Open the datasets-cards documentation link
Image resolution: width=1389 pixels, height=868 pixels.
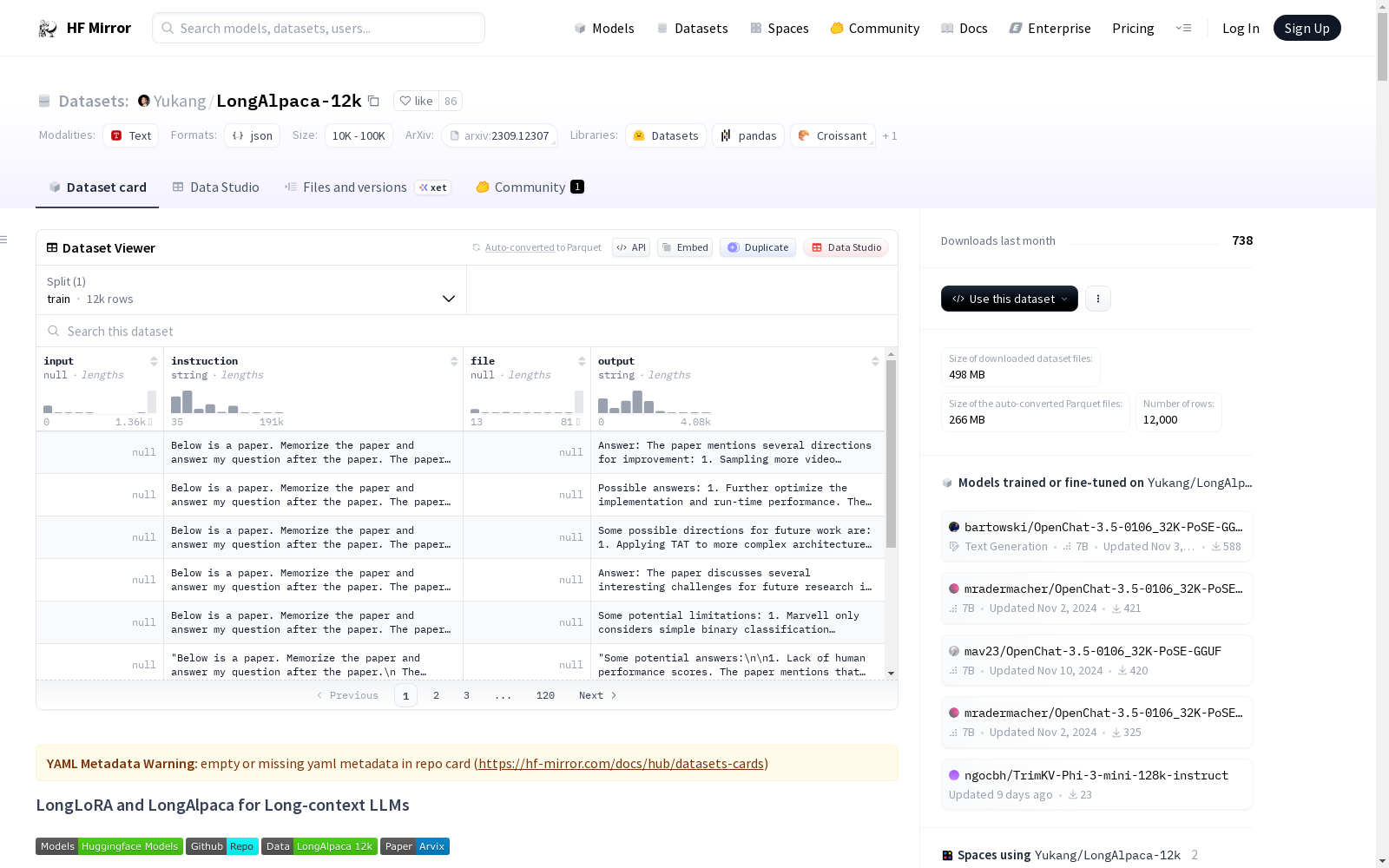[x=622, y=764]
